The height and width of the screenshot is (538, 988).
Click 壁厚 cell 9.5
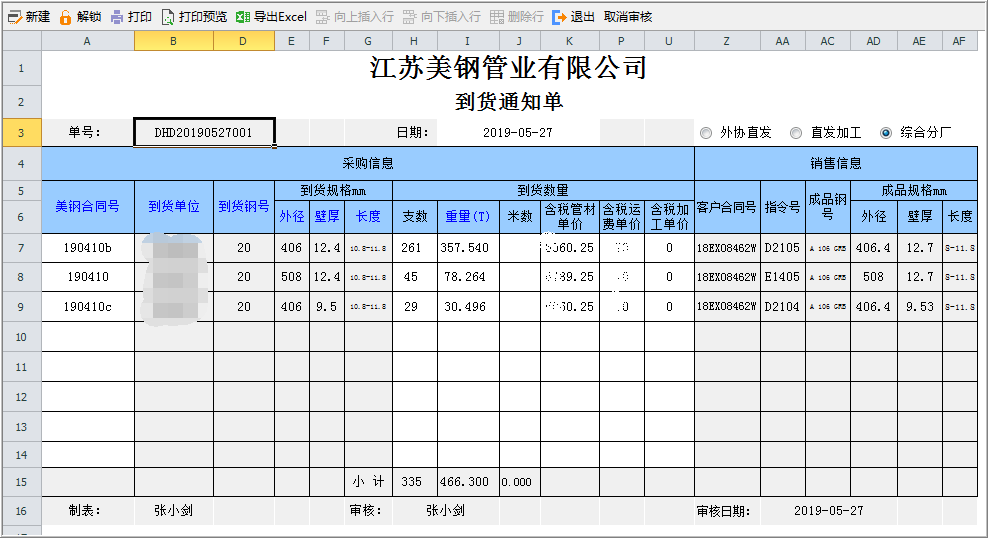point(326,307)
